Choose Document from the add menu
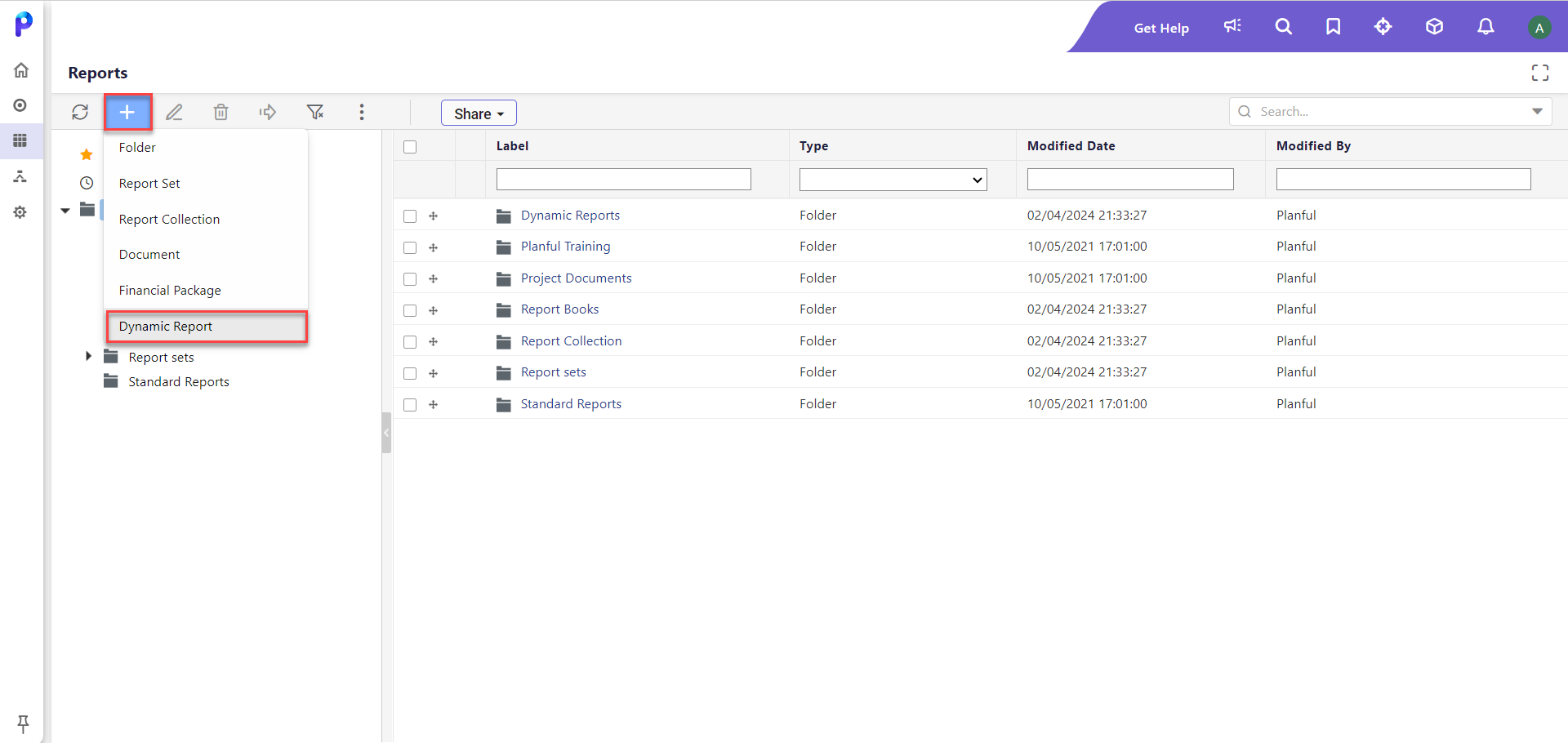This screenshot has height=743, width=1568. (x=206, y=255)
